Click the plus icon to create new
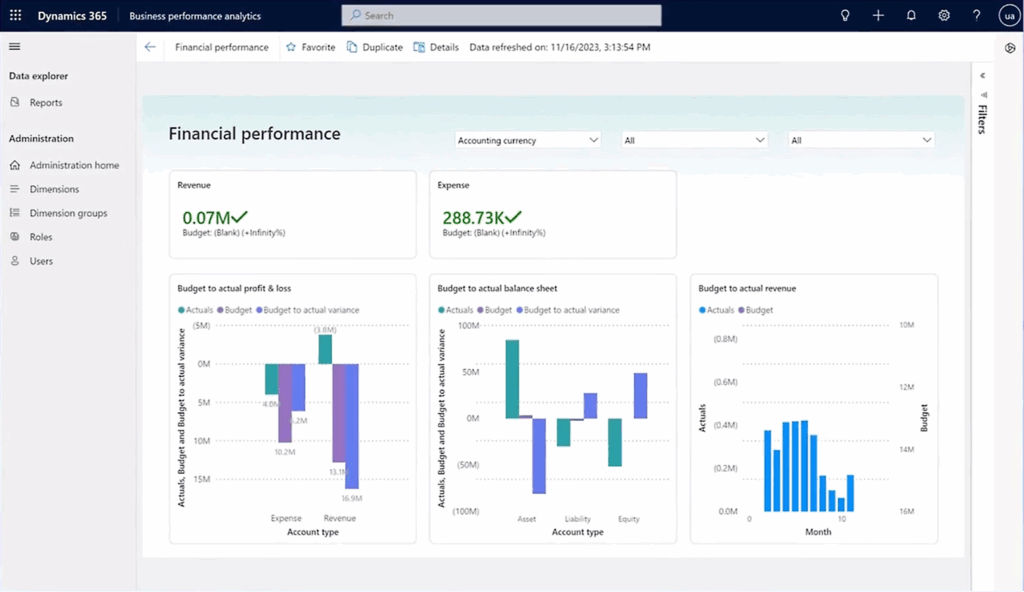This screenshot has width=1024, height=592. [877, 15]
